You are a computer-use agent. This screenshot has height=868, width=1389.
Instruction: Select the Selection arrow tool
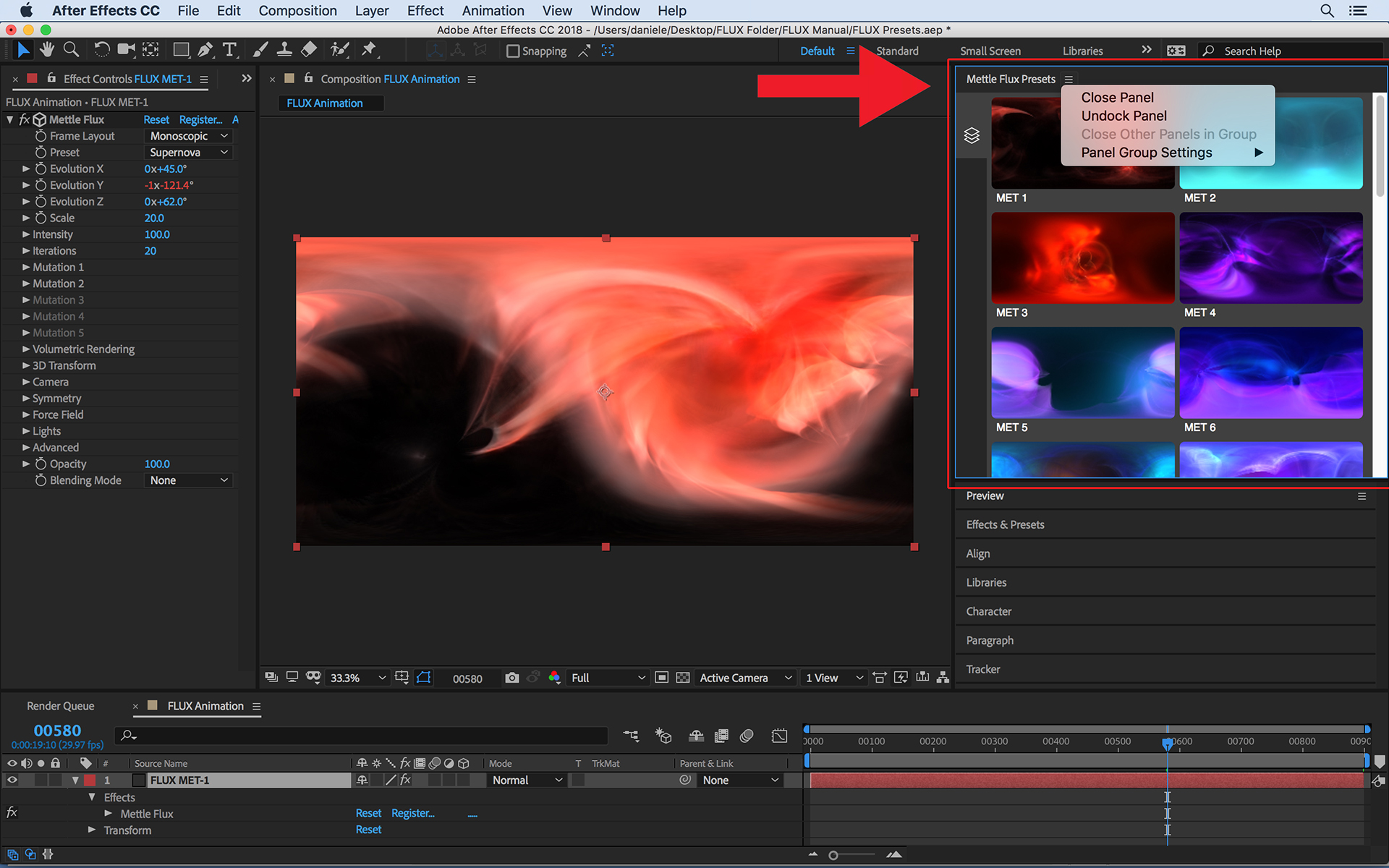tap(23, 50)
